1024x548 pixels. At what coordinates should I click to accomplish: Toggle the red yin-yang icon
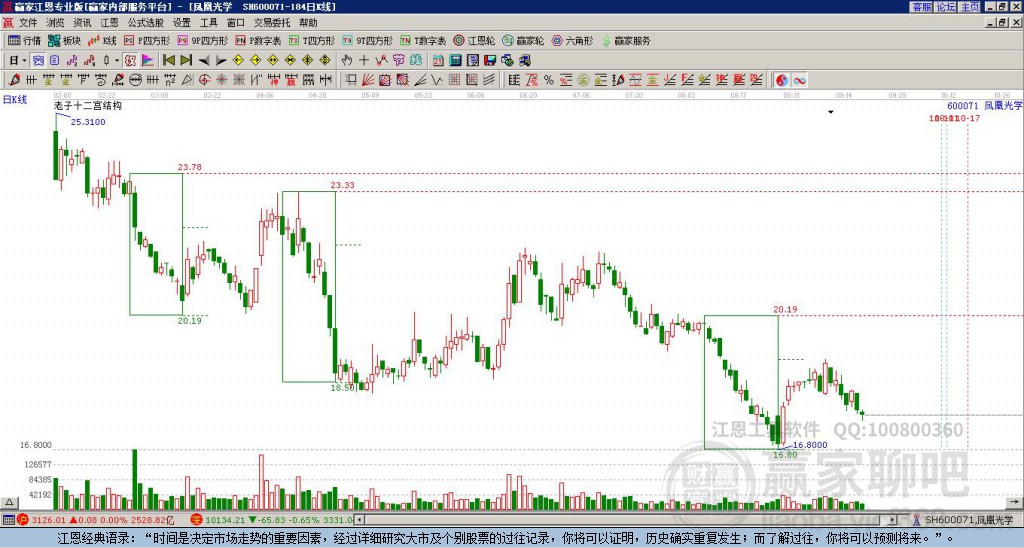782,80
